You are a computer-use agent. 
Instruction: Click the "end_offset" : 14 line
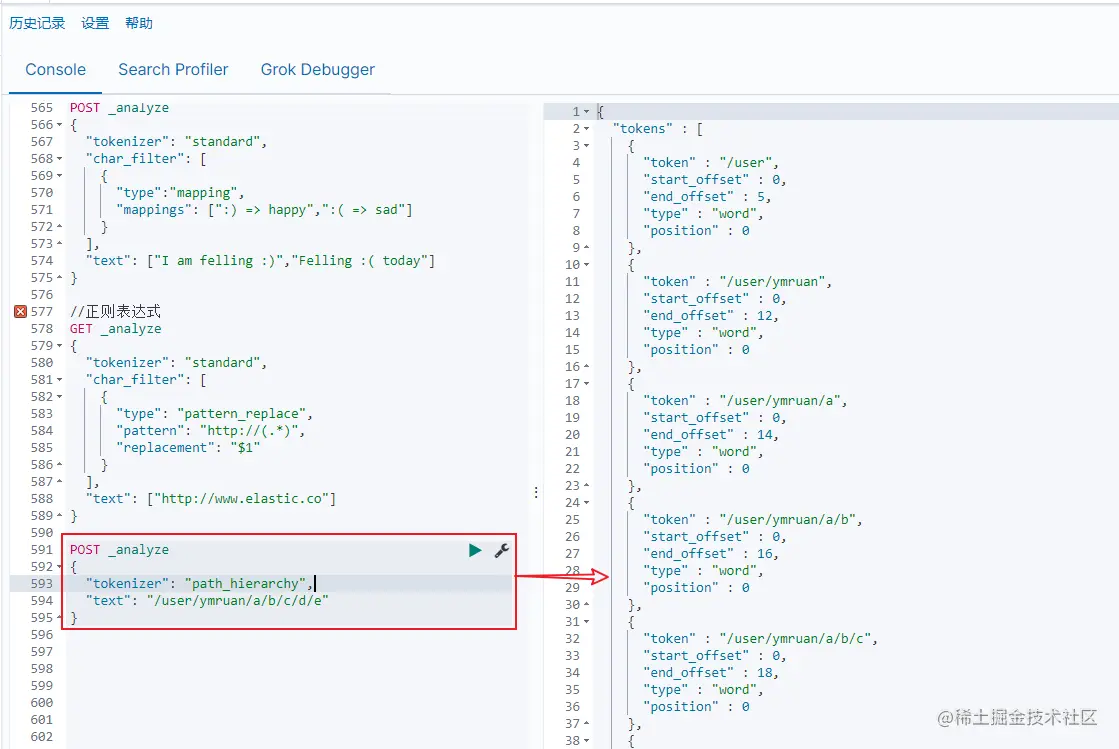click(x=711, y=435)
